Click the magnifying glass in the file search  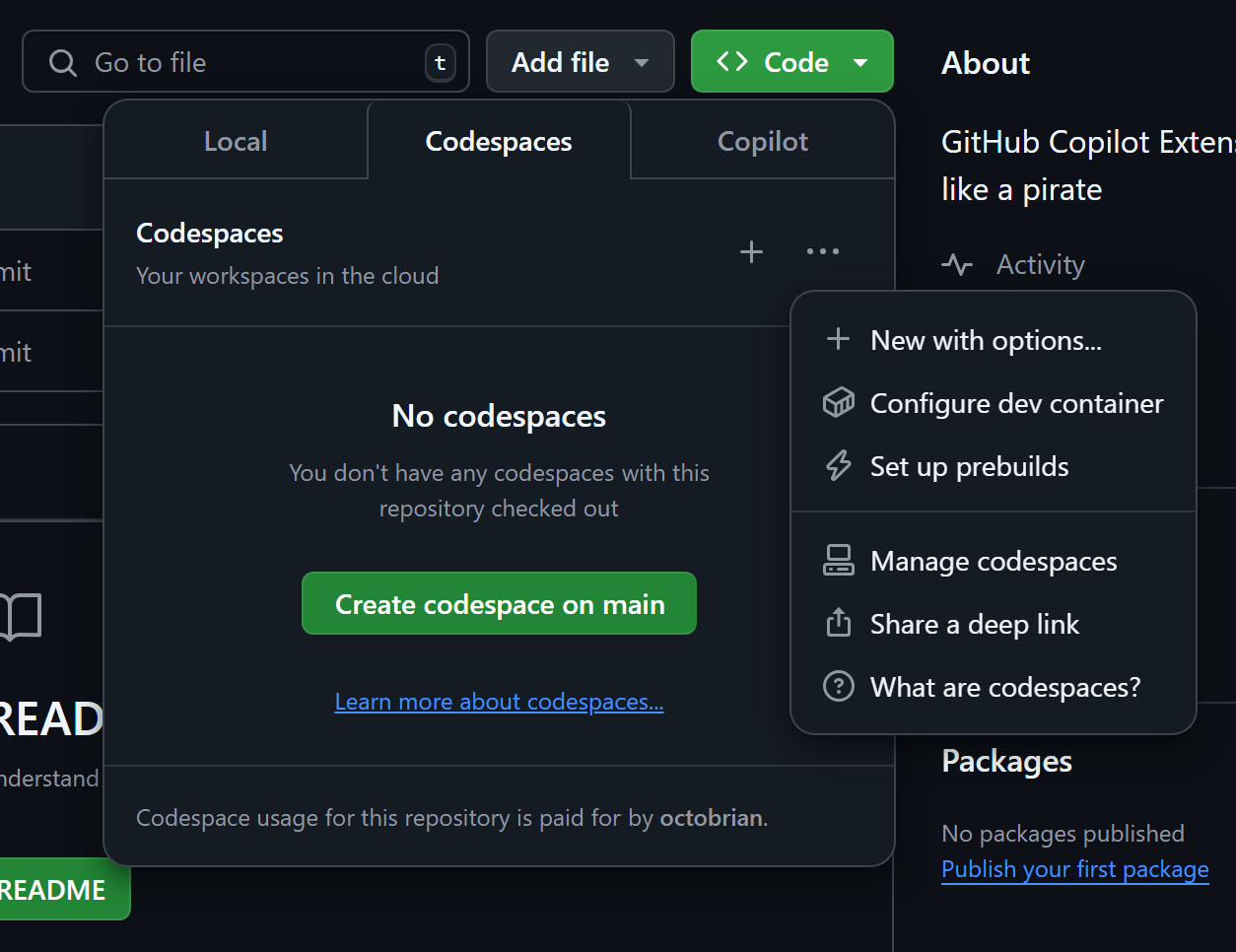tap(62, 61)
